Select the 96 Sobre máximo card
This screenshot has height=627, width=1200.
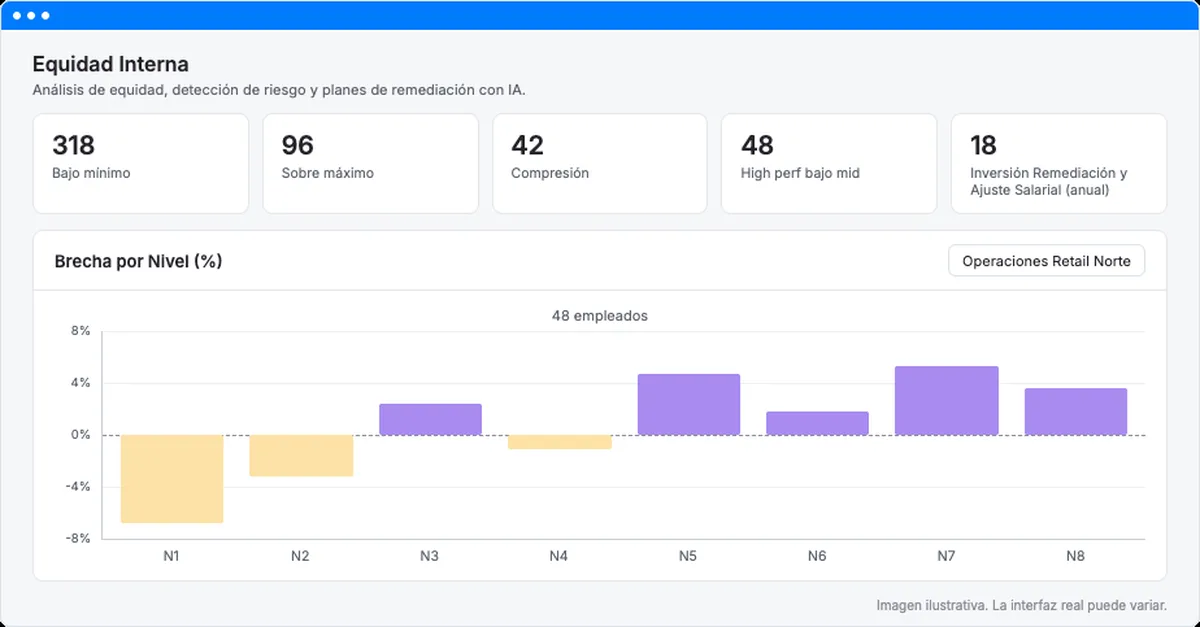coord(370,163)
